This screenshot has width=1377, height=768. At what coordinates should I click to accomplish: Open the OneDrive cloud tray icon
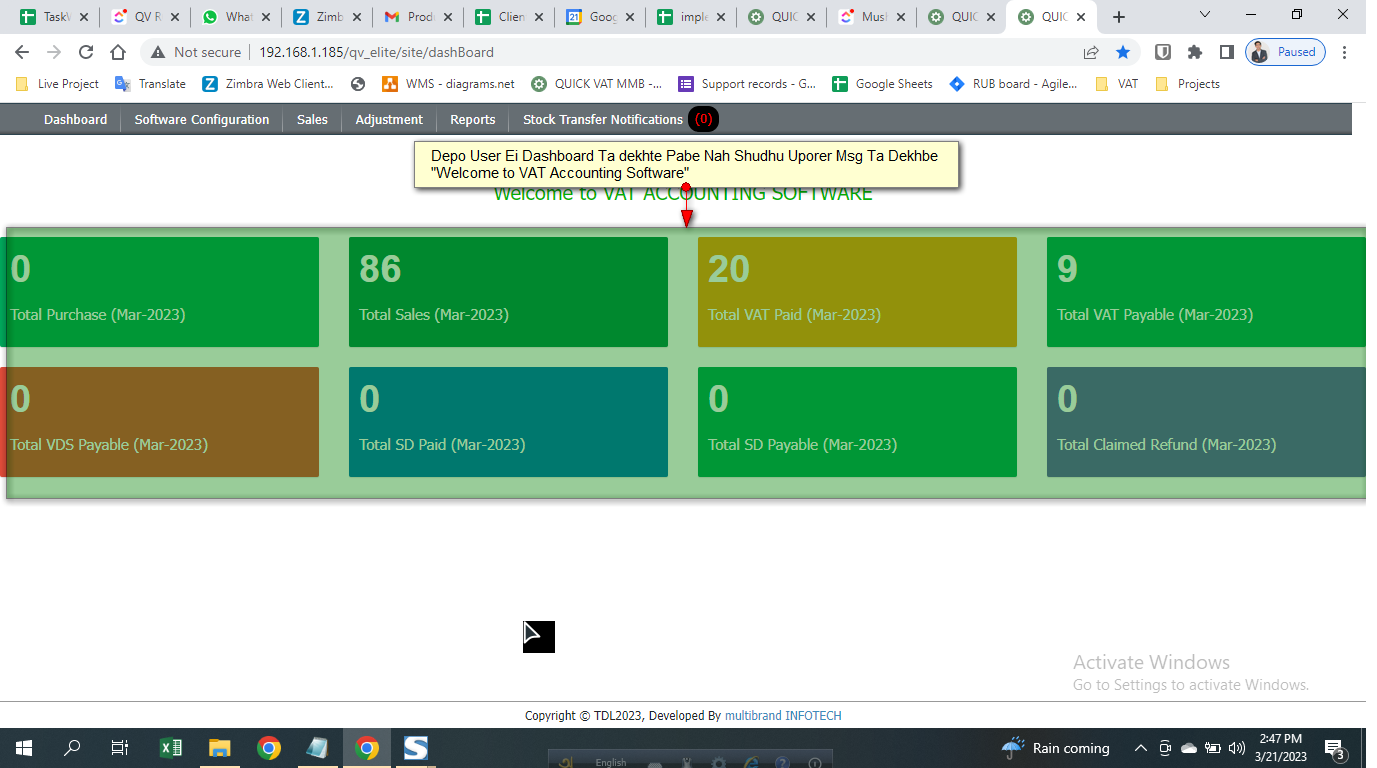point(1189,748)
